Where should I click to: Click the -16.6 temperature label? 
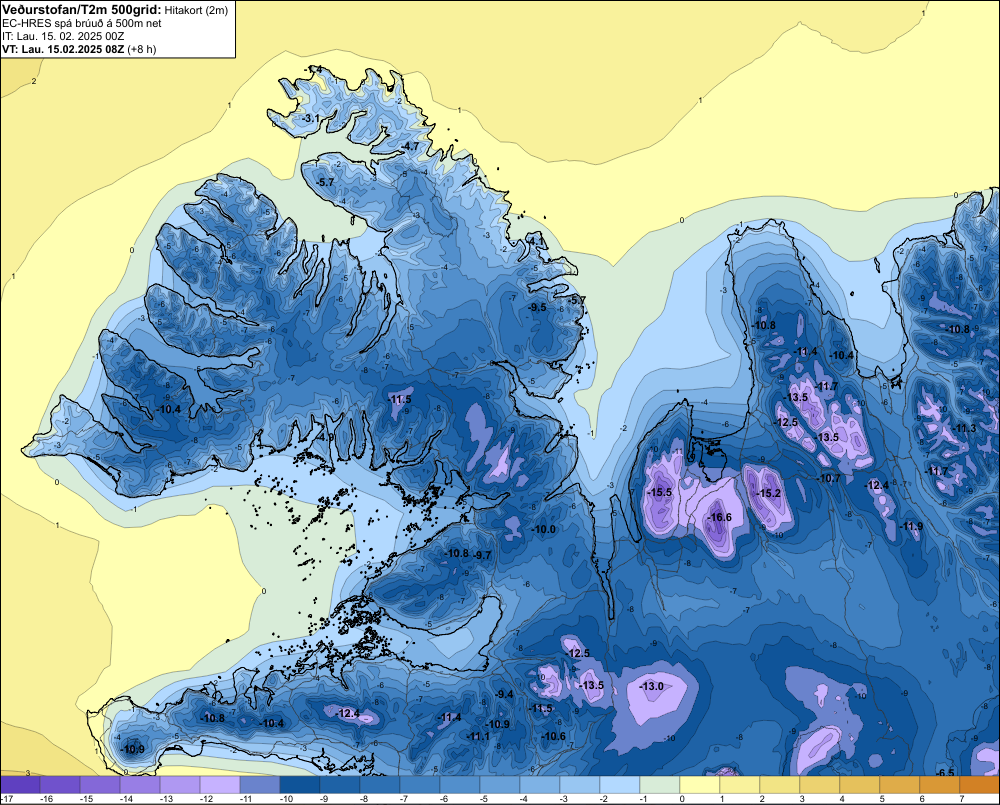coord(720,517)
